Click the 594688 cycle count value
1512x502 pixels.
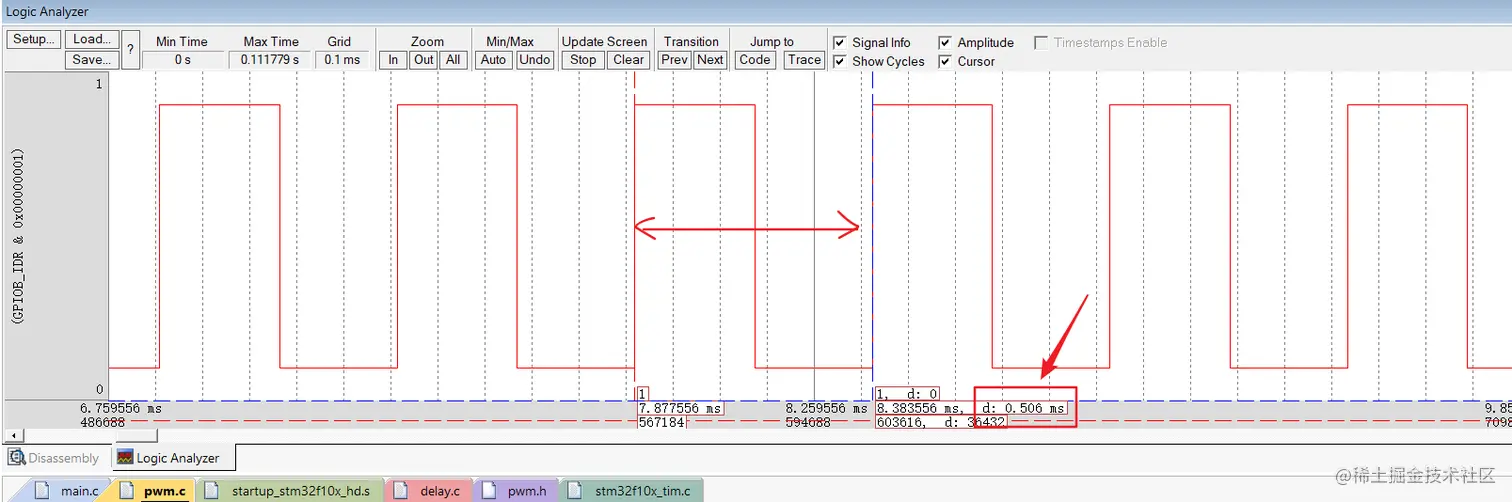click(x=807, y=423)
